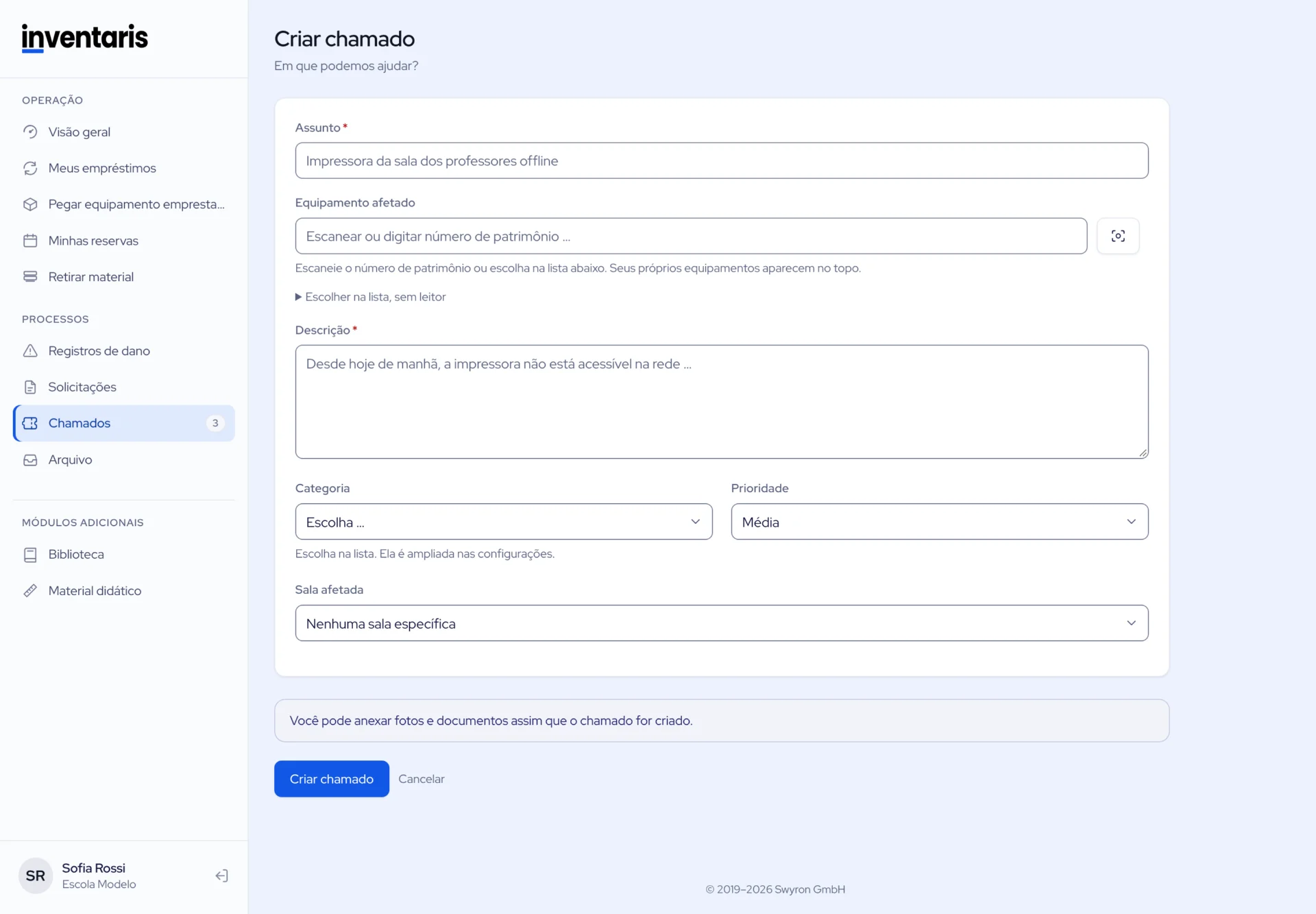The image size is (1316, 914).
Task: Open Registros de dano
Action: [124, 351]
